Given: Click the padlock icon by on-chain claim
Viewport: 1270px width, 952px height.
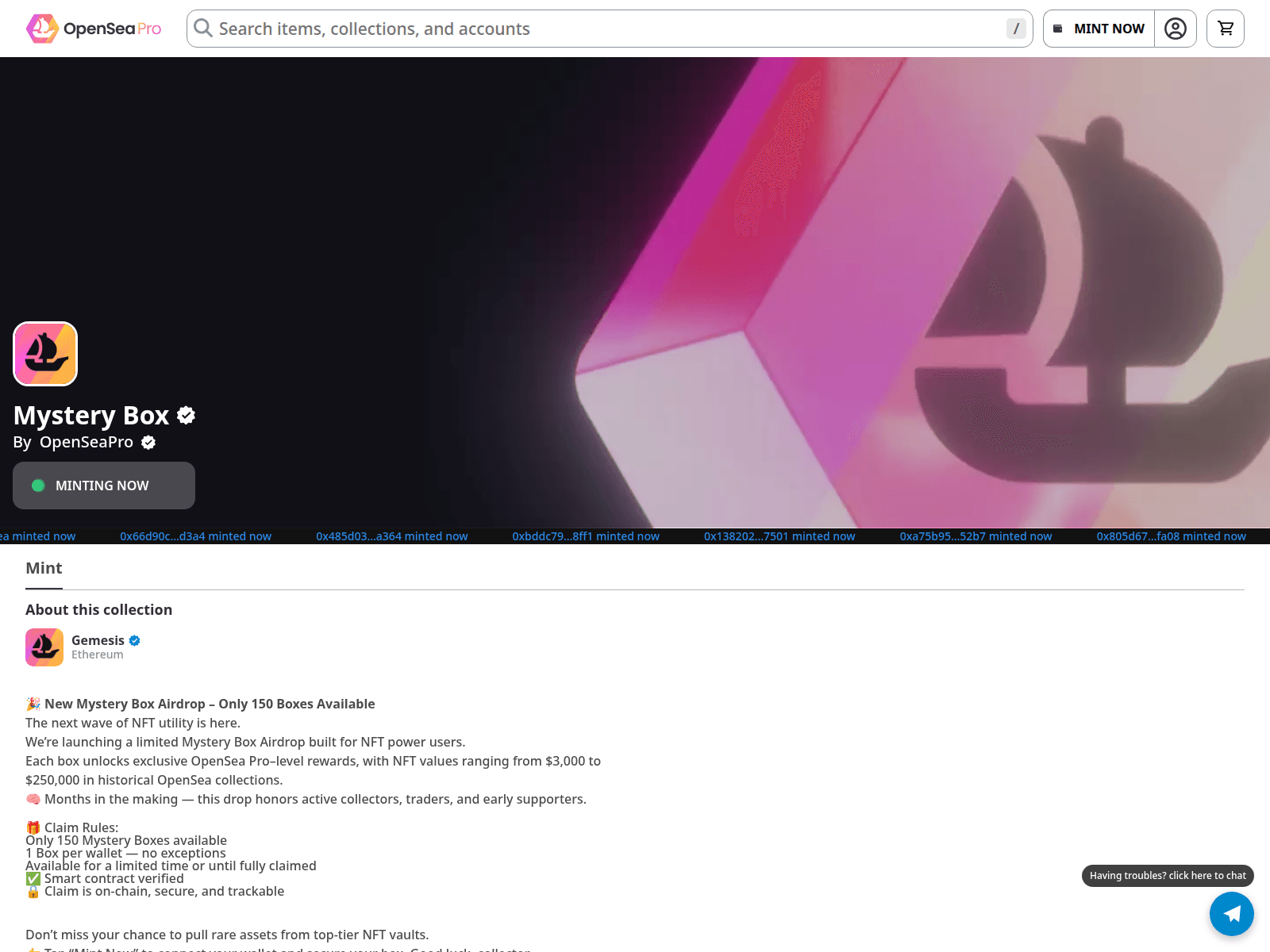Looking at the screenshot, I should point(33,891).
